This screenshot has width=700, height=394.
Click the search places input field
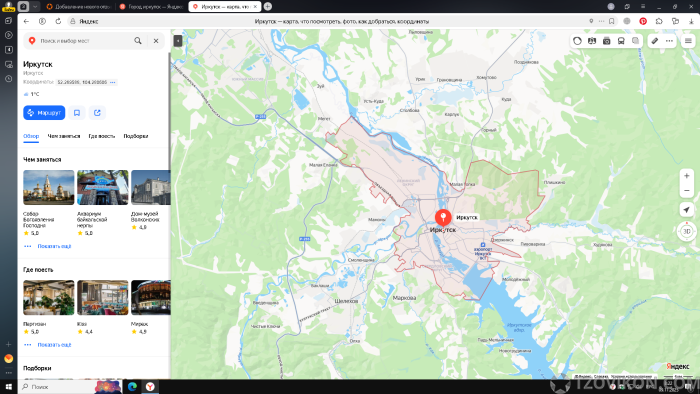coord(85,41)
